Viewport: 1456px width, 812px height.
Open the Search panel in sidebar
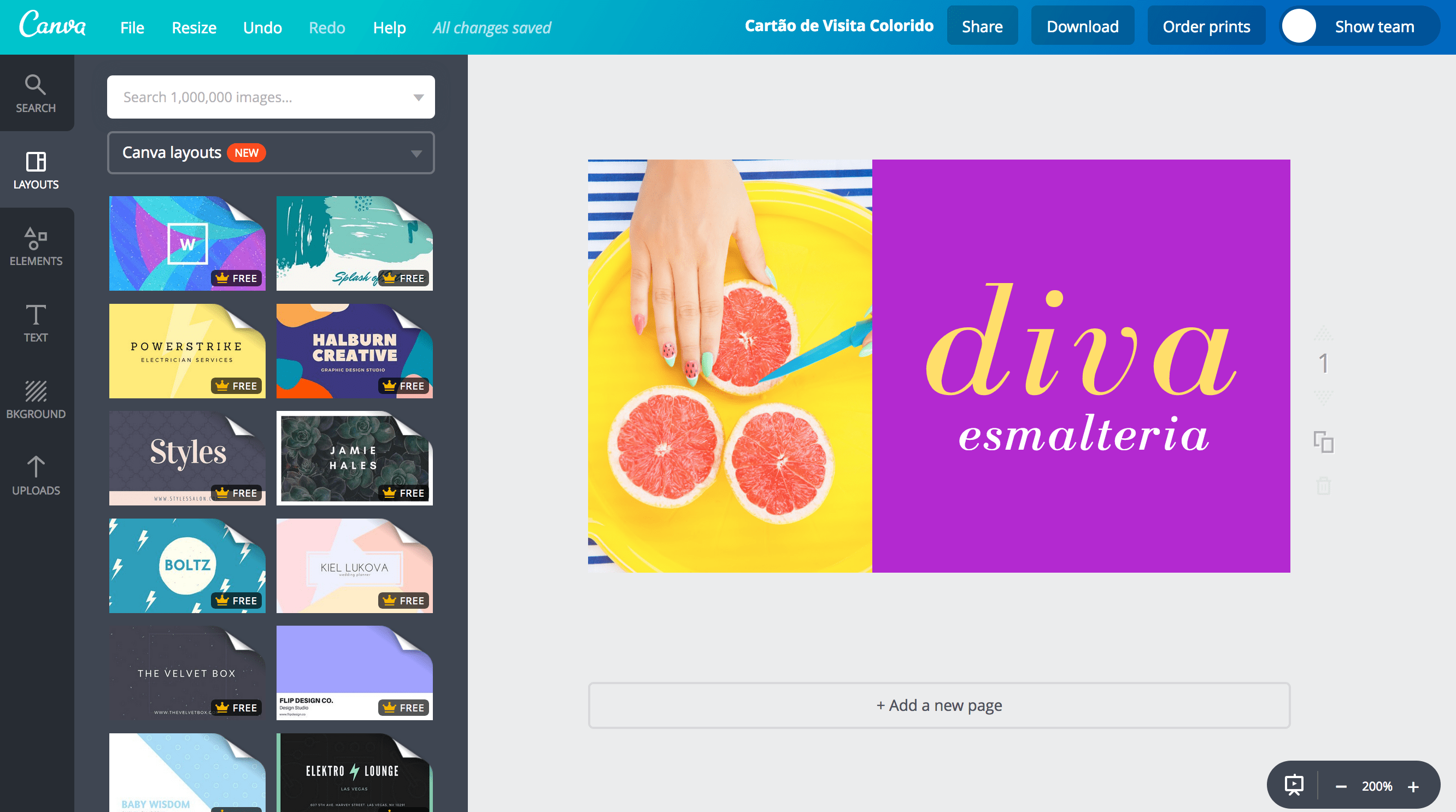point(36,93)
